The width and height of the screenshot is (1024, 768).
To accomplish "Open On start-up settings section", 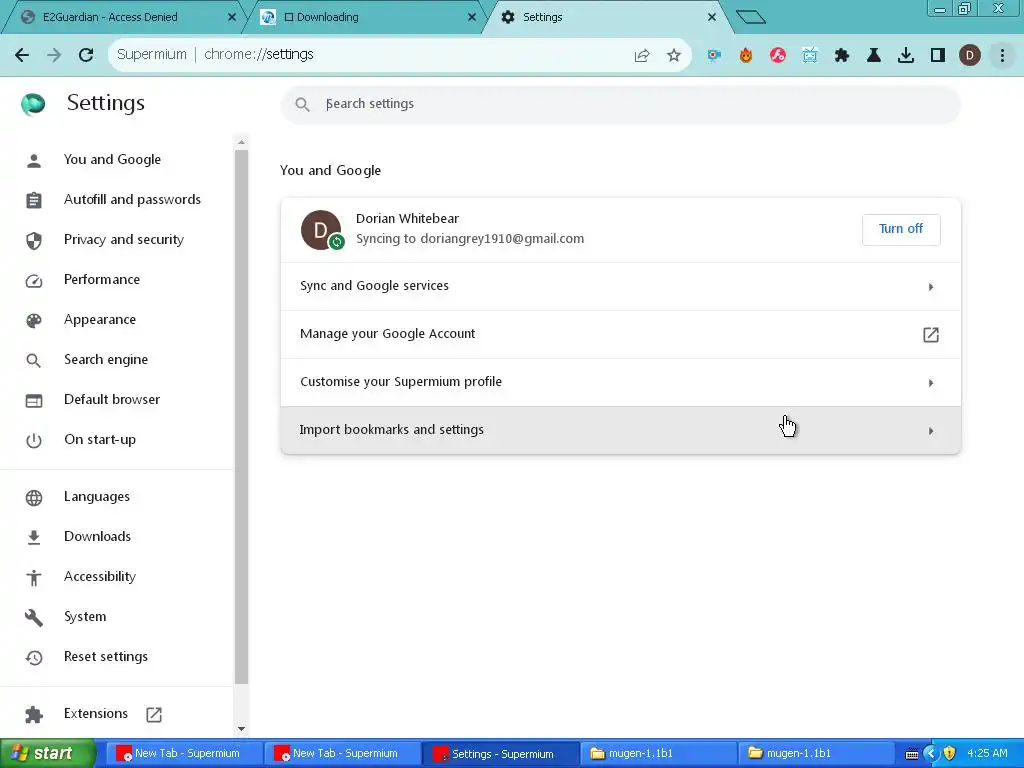I will [x=100, y=440].
